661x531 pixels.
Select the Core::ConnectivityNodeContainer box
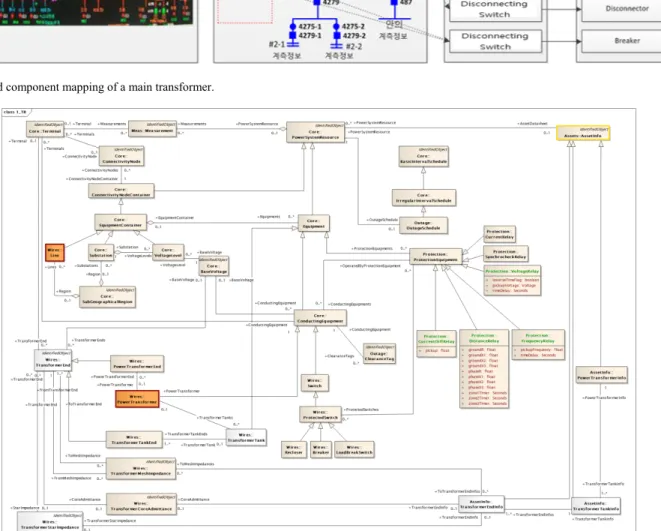tap(121, 191)
